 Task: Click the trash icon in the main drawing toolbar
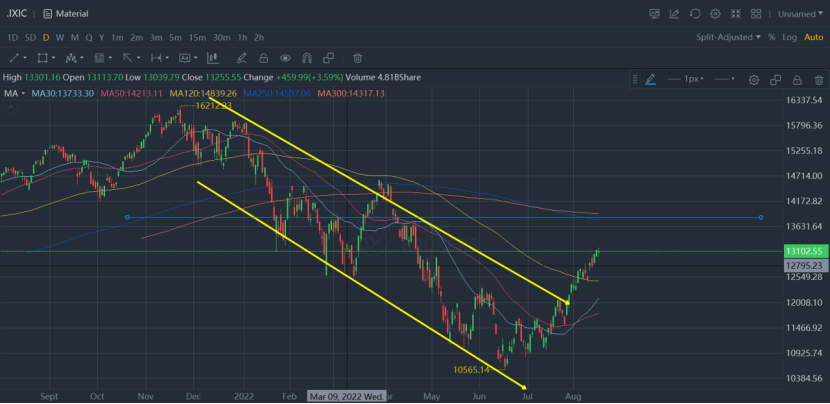pyautogui.click(x=358, y=58)
